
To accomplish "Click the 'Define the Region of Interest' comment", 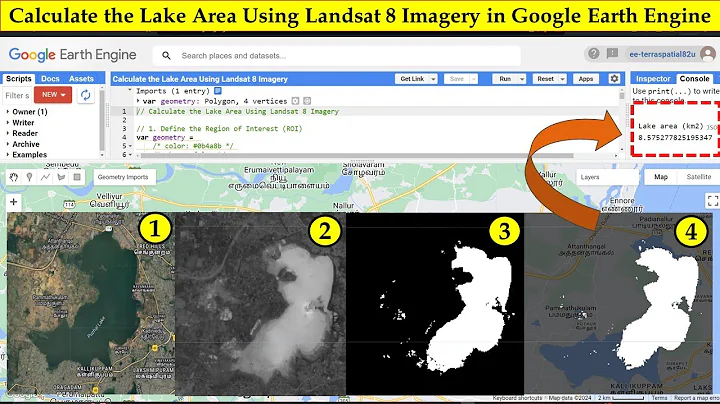I will point(219,129).
